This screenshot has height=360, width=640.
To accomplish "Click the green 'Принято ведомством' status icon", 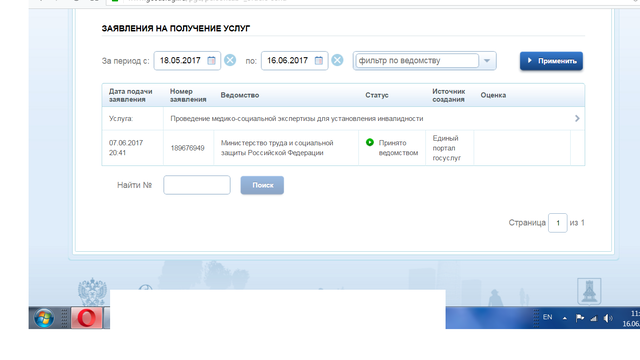I will tap(370, 142).
